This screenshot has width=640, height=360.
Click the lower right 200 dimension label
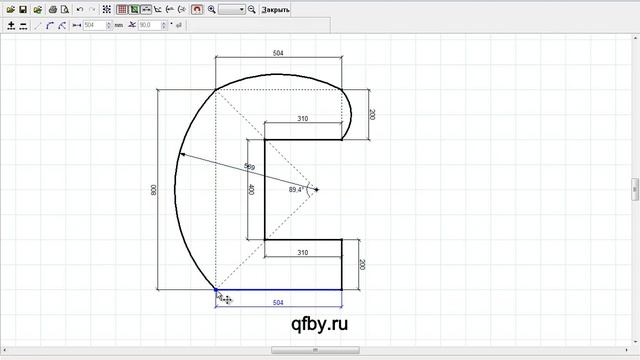tap(362, 264)
